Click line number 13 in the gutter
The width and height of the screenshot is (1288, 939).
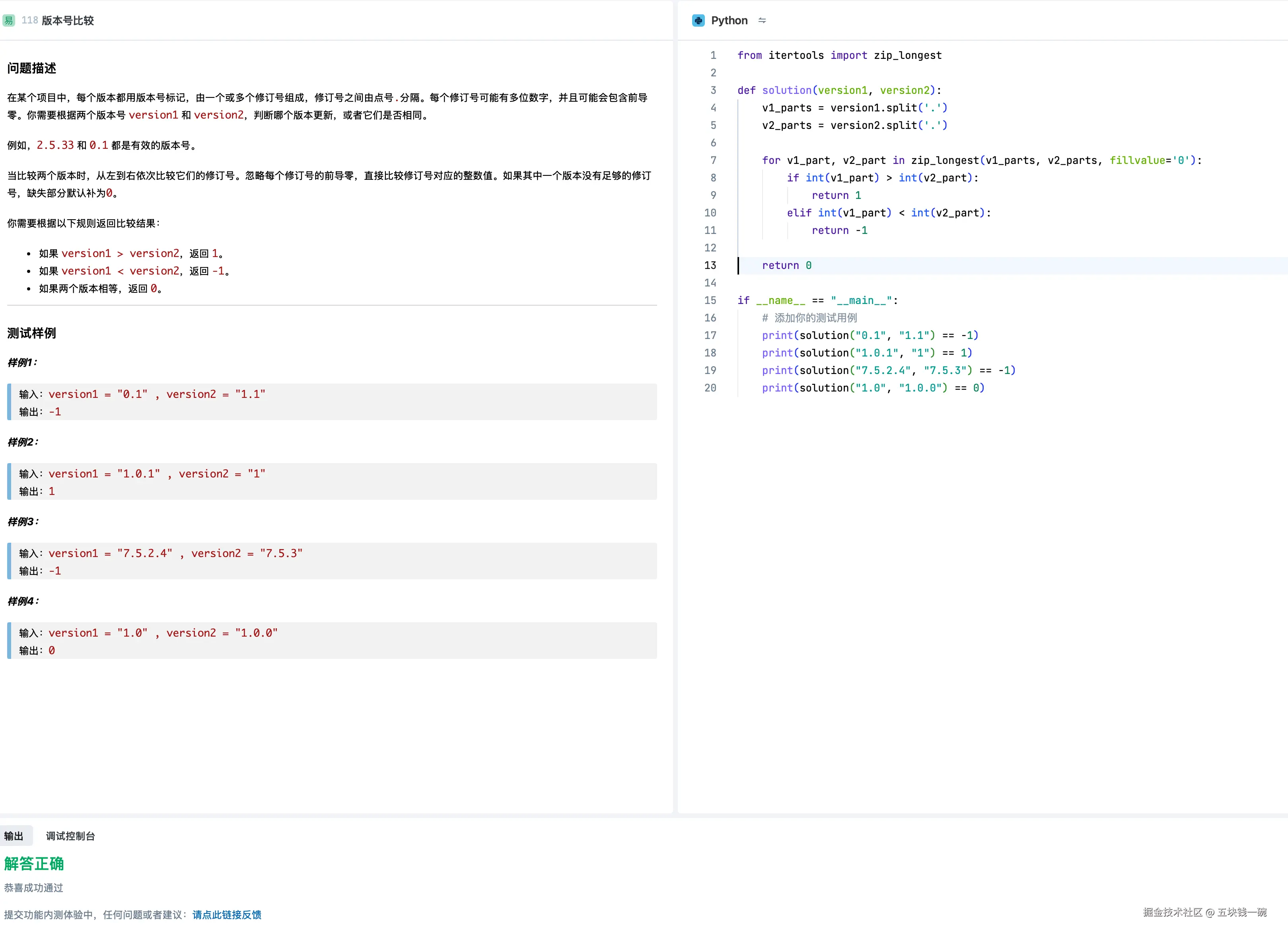[710, 265]
